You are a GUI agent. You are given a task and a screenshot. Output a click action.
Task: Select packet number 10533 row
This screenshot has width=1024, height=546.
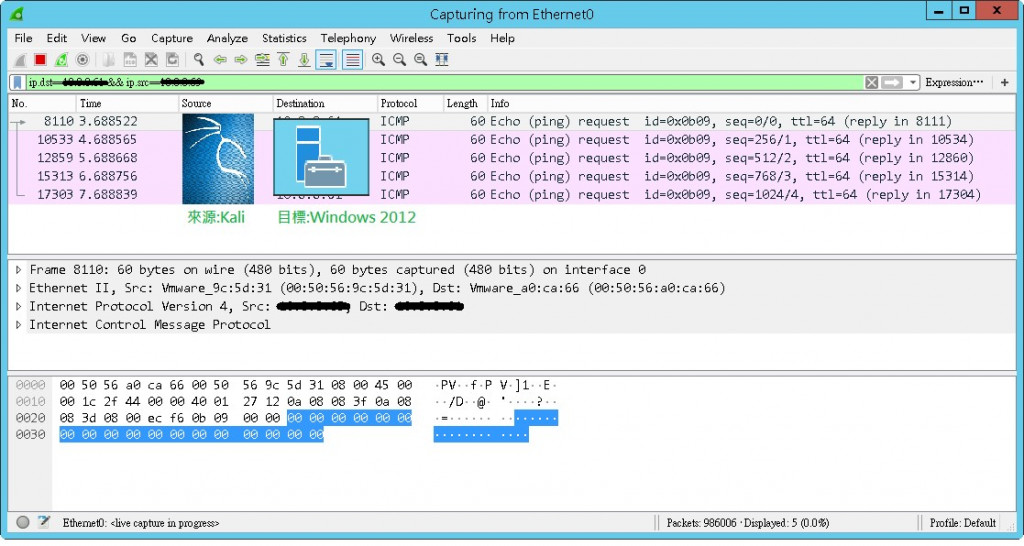(512, 140)
